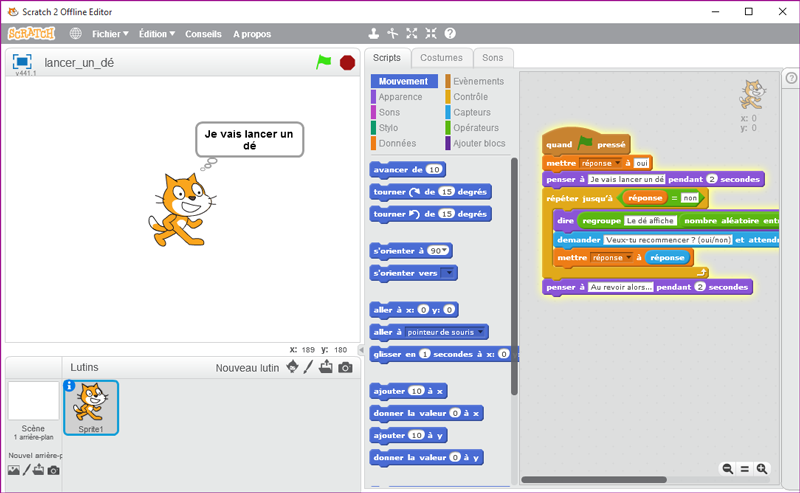This screenshot has height=493, width=800.
Task: Select the Sprite1 thumbnail
Action: pyautogui.click(x=91, y=407)
